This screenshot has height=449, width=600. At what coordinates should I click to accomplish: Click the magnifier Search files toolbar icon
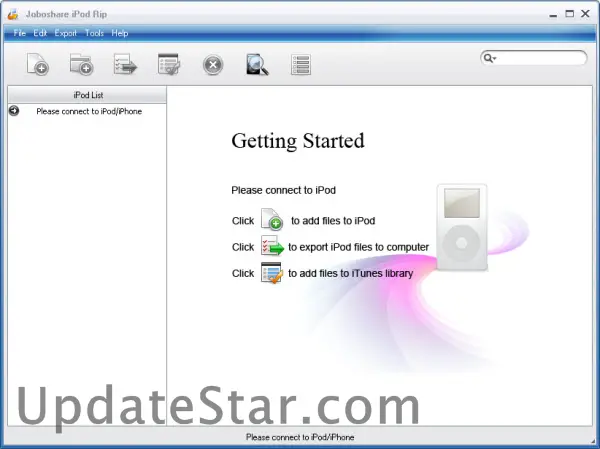pos(257,64)
